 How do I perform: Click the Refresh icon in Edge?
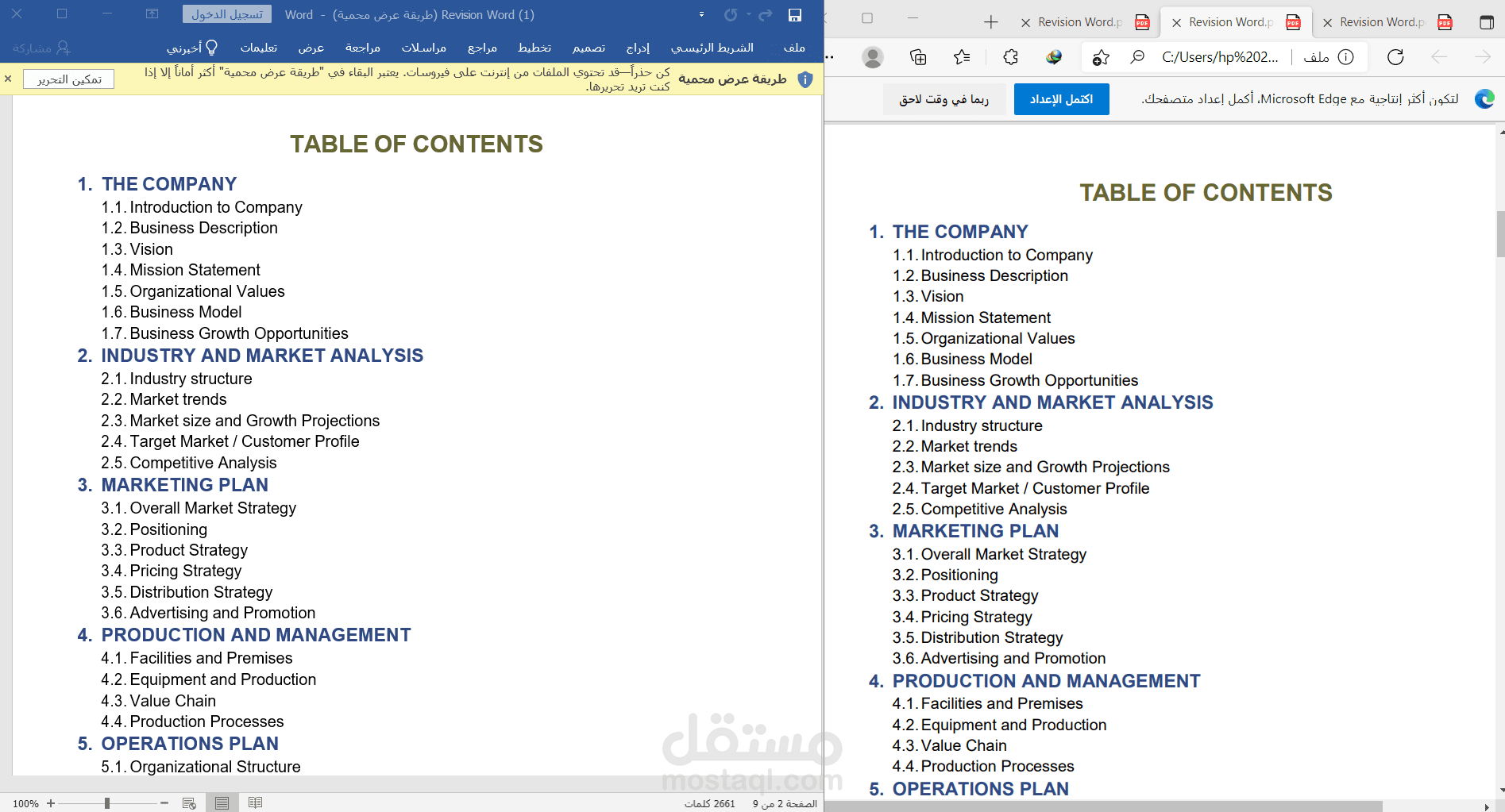[x=1395, y=57]
